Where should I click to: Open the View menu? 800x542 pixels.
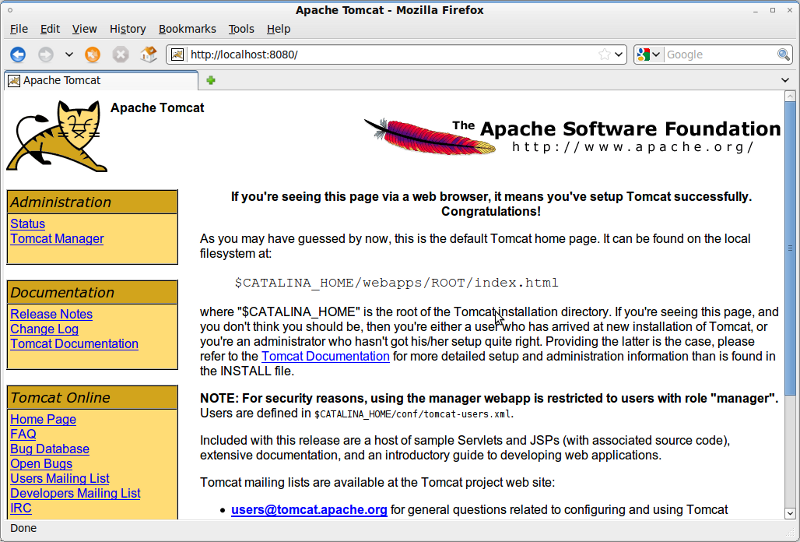tap(84, 29)
